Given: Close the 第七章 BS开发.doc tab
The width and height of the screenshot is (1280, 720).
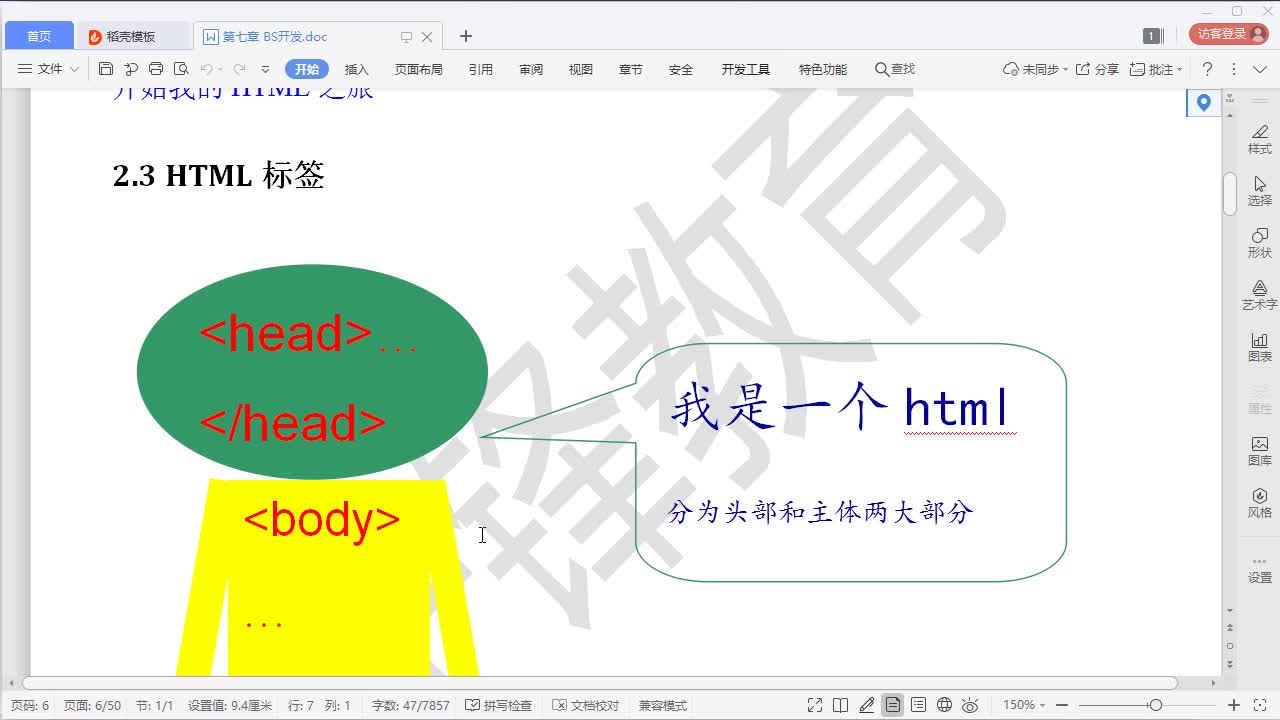Looking at the screenshot, I should pyautogui.click(x=427, y=37).
